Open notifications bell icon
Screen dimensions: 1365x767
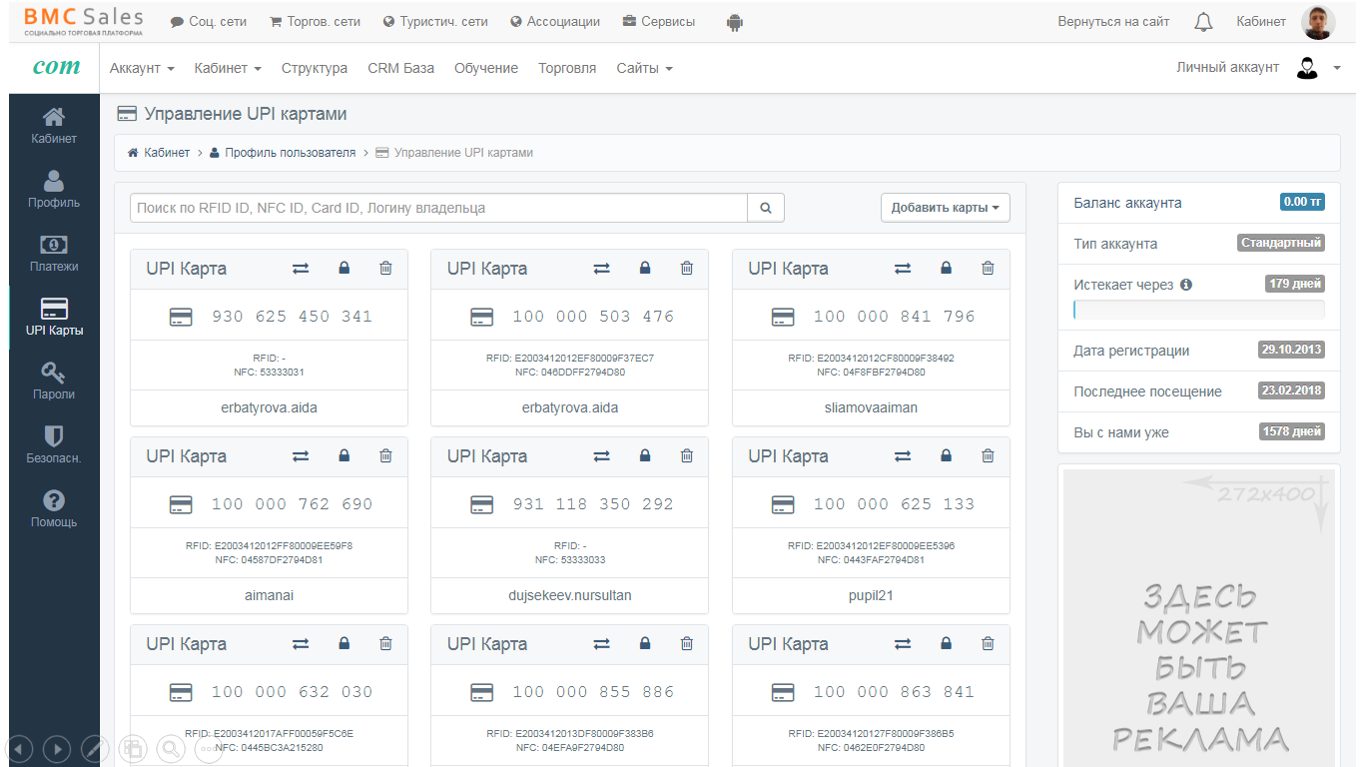(1203, 22)
